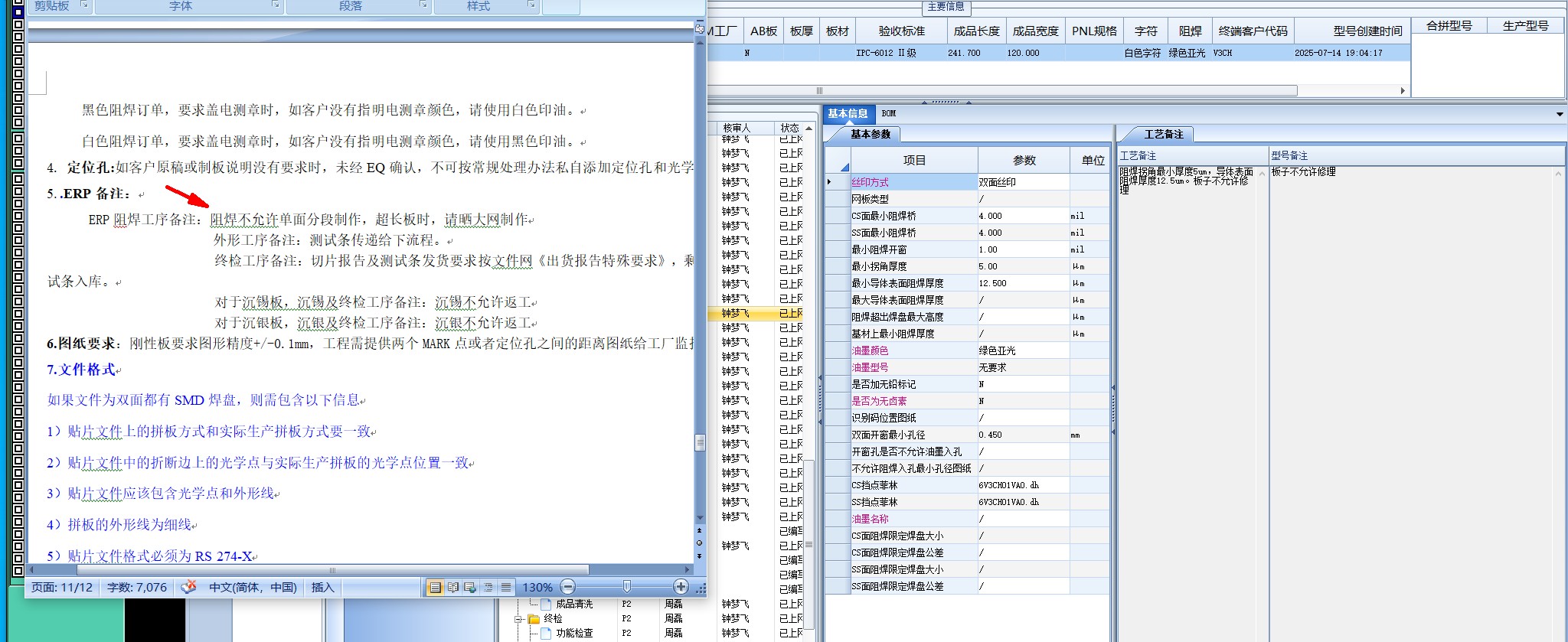Image resolution: width=1568 pixels, height=642 pixels.
Task: Open the dropdown arrow at right of 基本信息 bar
Action: [x=1560, y=114]
